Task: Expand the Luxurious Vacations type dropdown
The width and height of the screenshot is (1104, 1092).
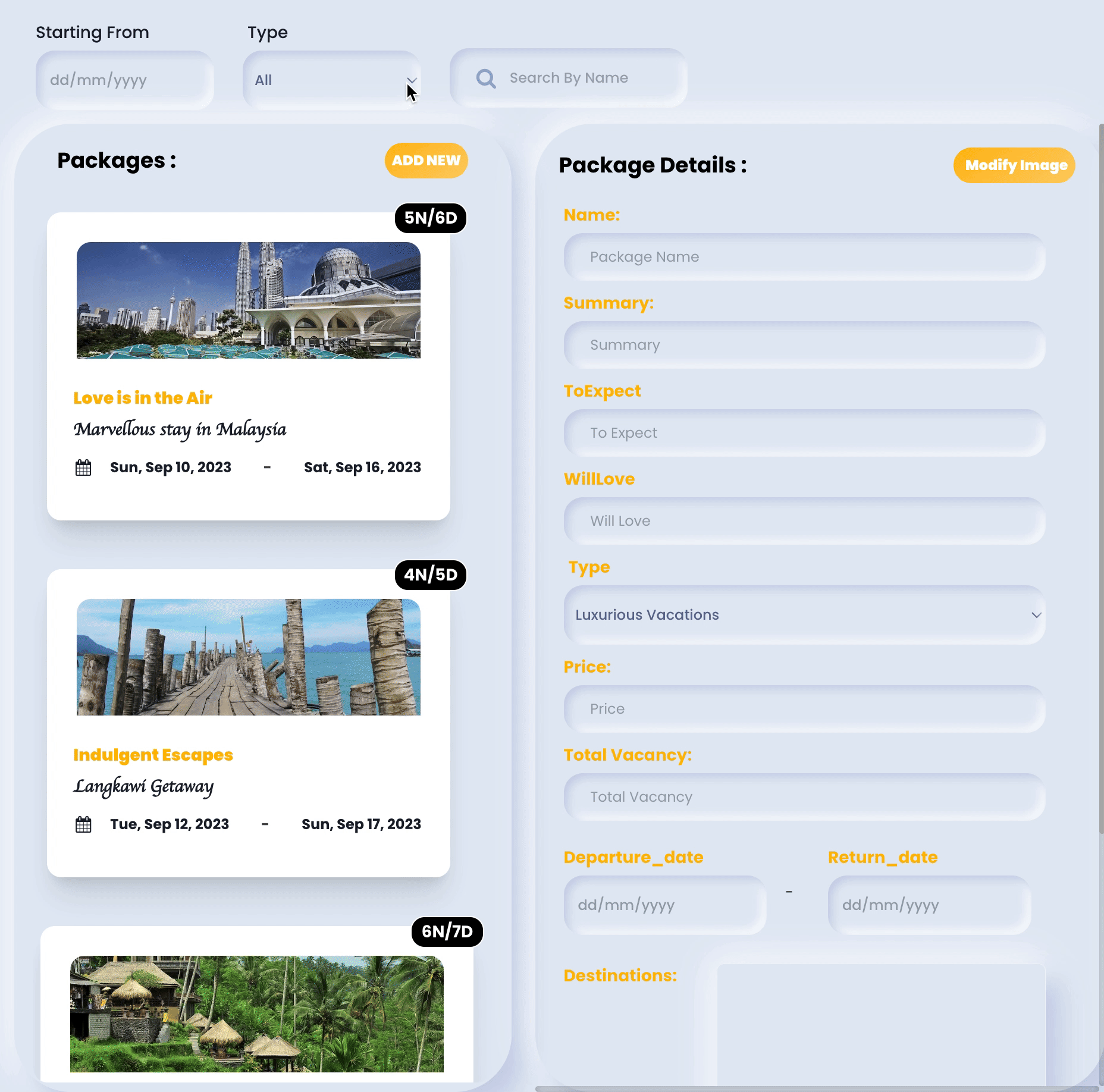Action: [x=804, y=615]
